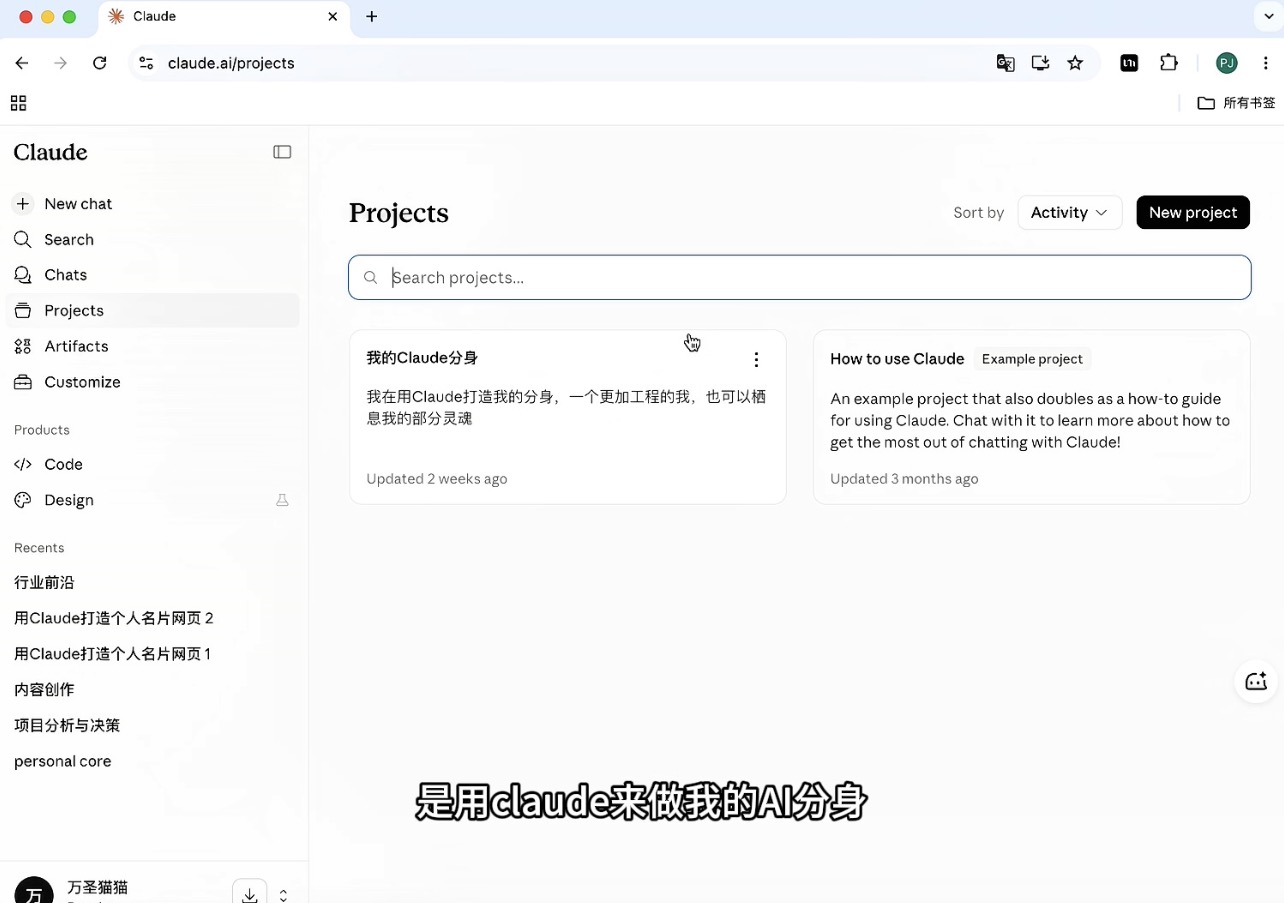
Task: Click the Example project tag
Action: tap(1032, 359)
